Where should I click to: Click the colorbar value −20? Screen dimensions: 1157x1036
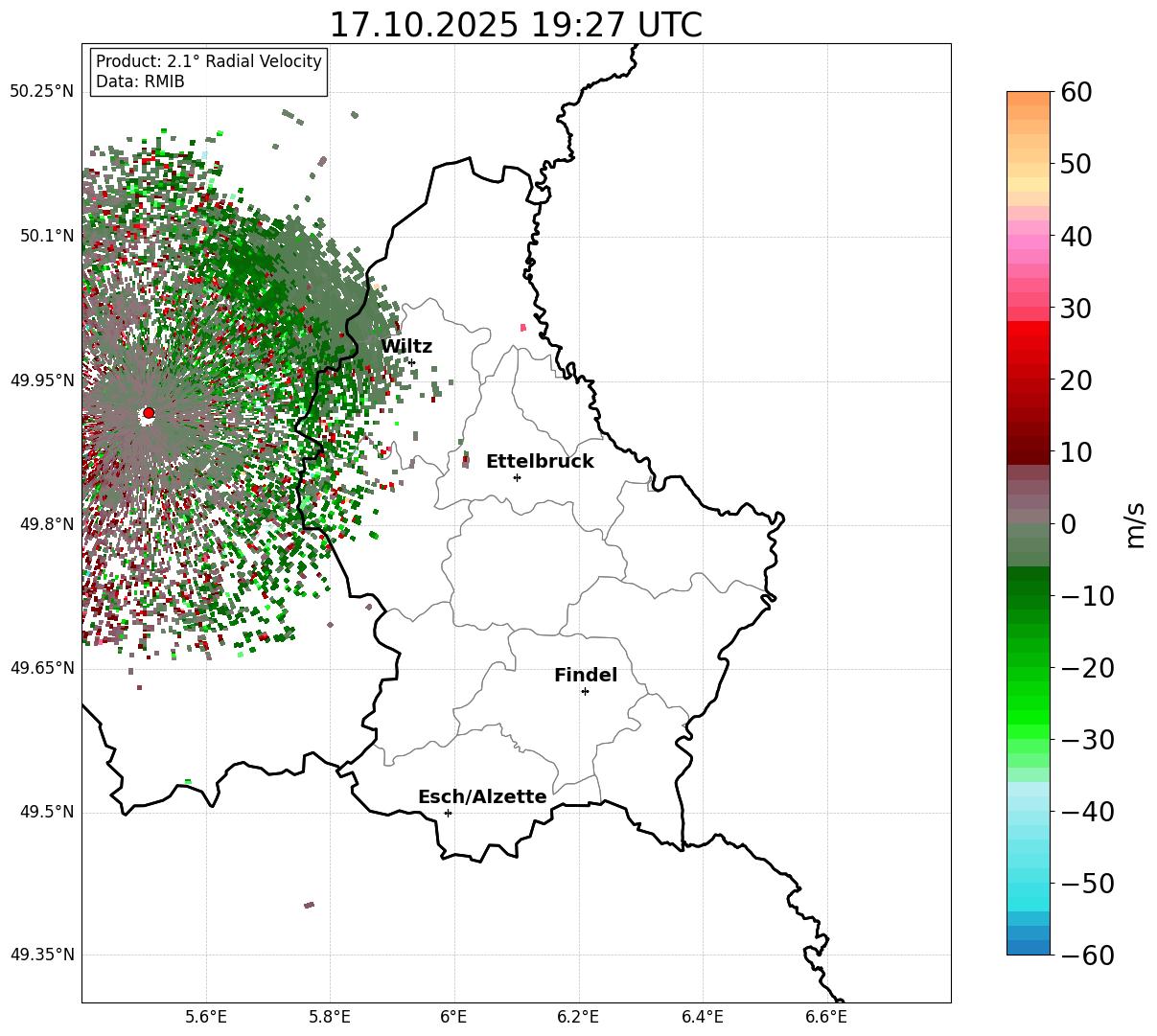[1087, 668]
